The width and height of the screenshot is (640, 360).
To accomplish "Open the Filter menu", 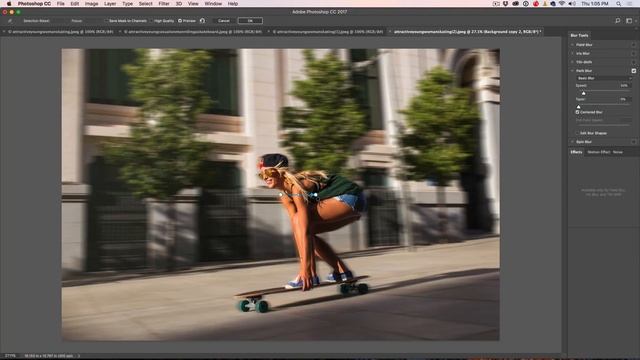I will tap(164, 3).
